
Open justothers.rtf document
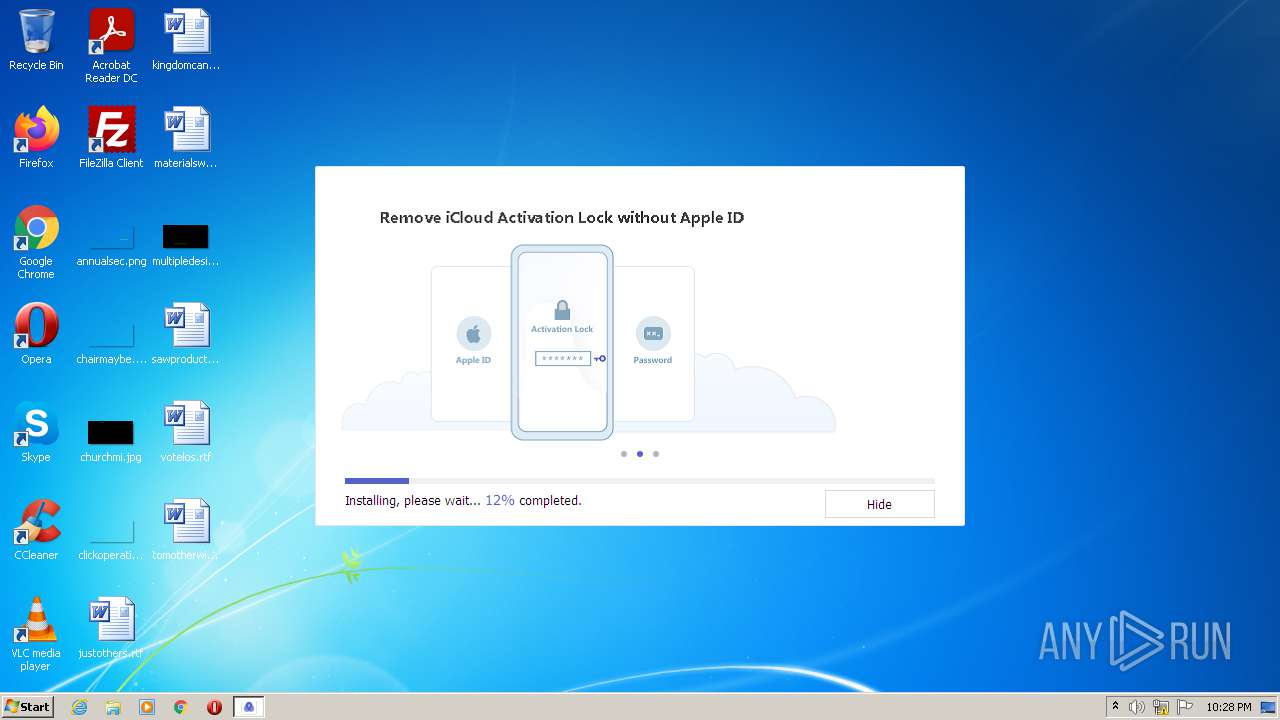[111, 628]
